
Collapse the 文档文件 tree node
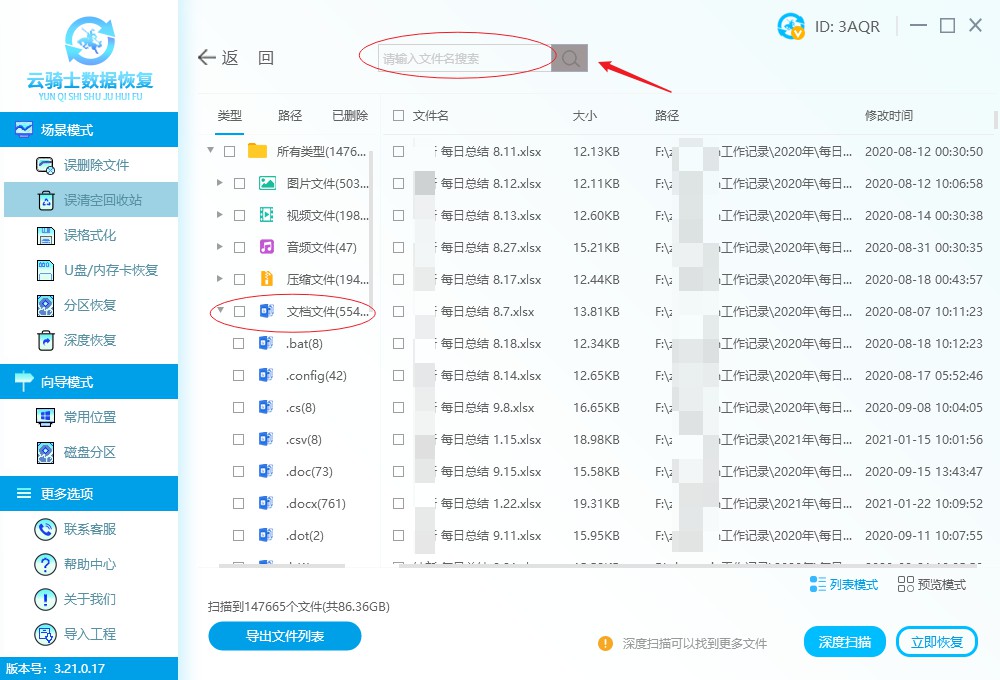point(221,310)
